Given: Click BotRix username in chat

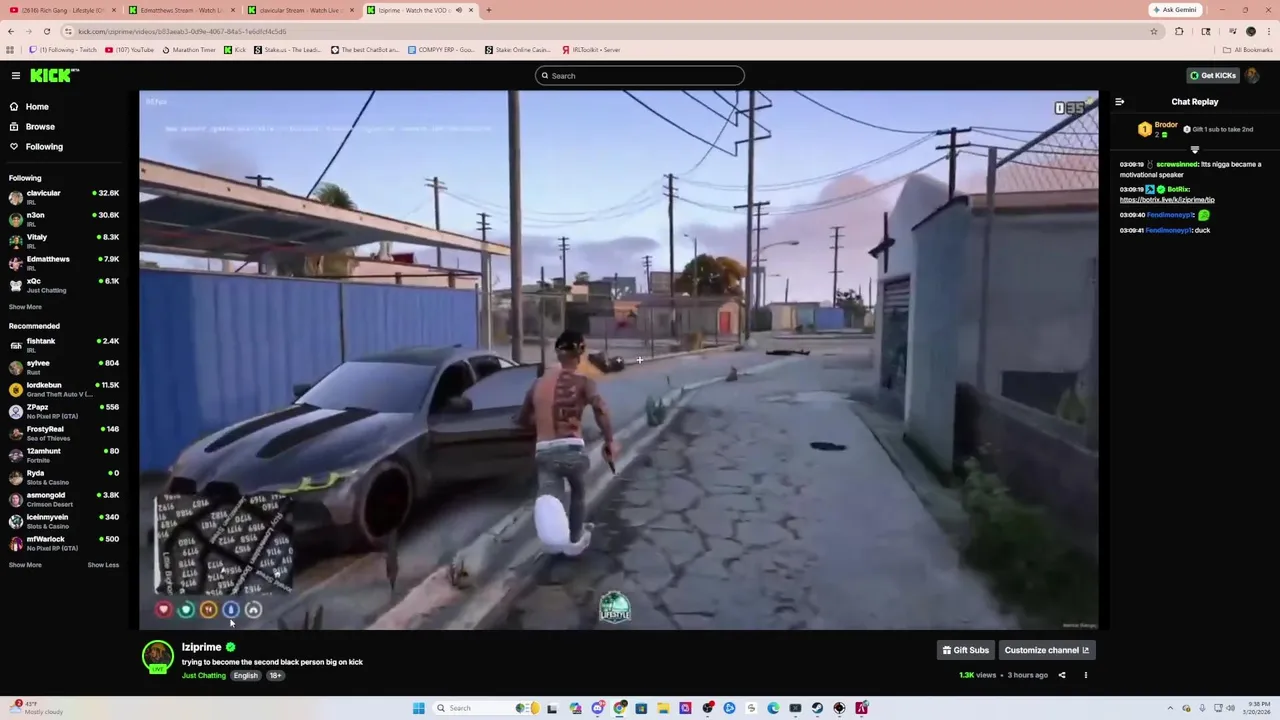Looking at the screenshot, I should pos(1179,189).
